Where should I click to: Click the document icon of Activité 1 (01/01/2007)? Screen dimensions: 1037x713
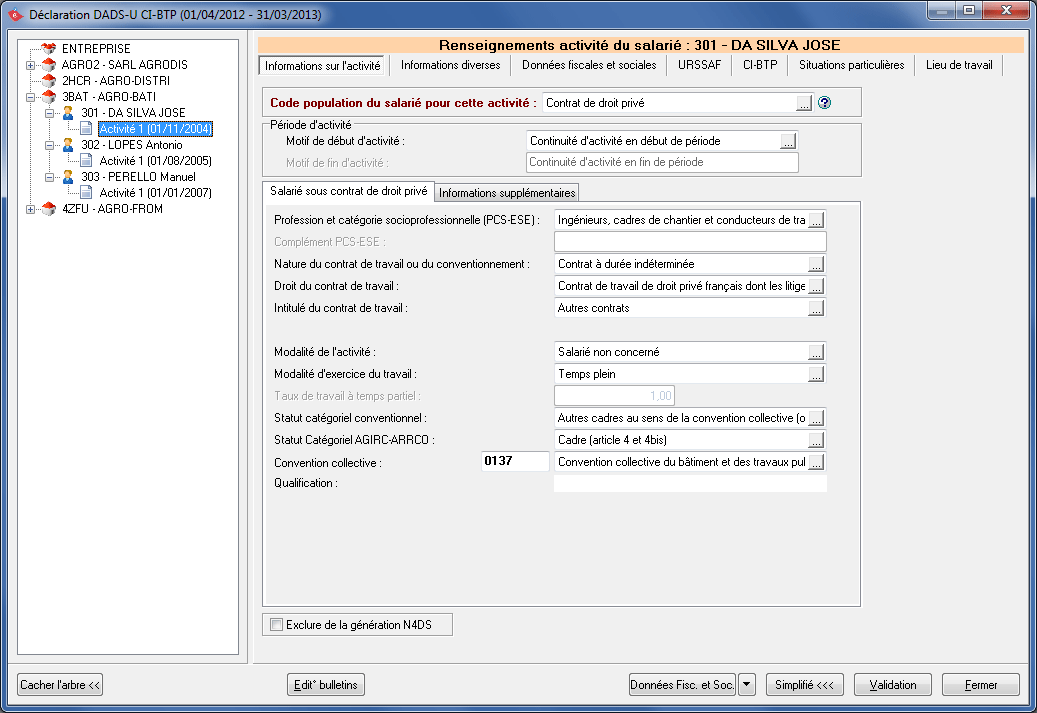pos(86,193)
